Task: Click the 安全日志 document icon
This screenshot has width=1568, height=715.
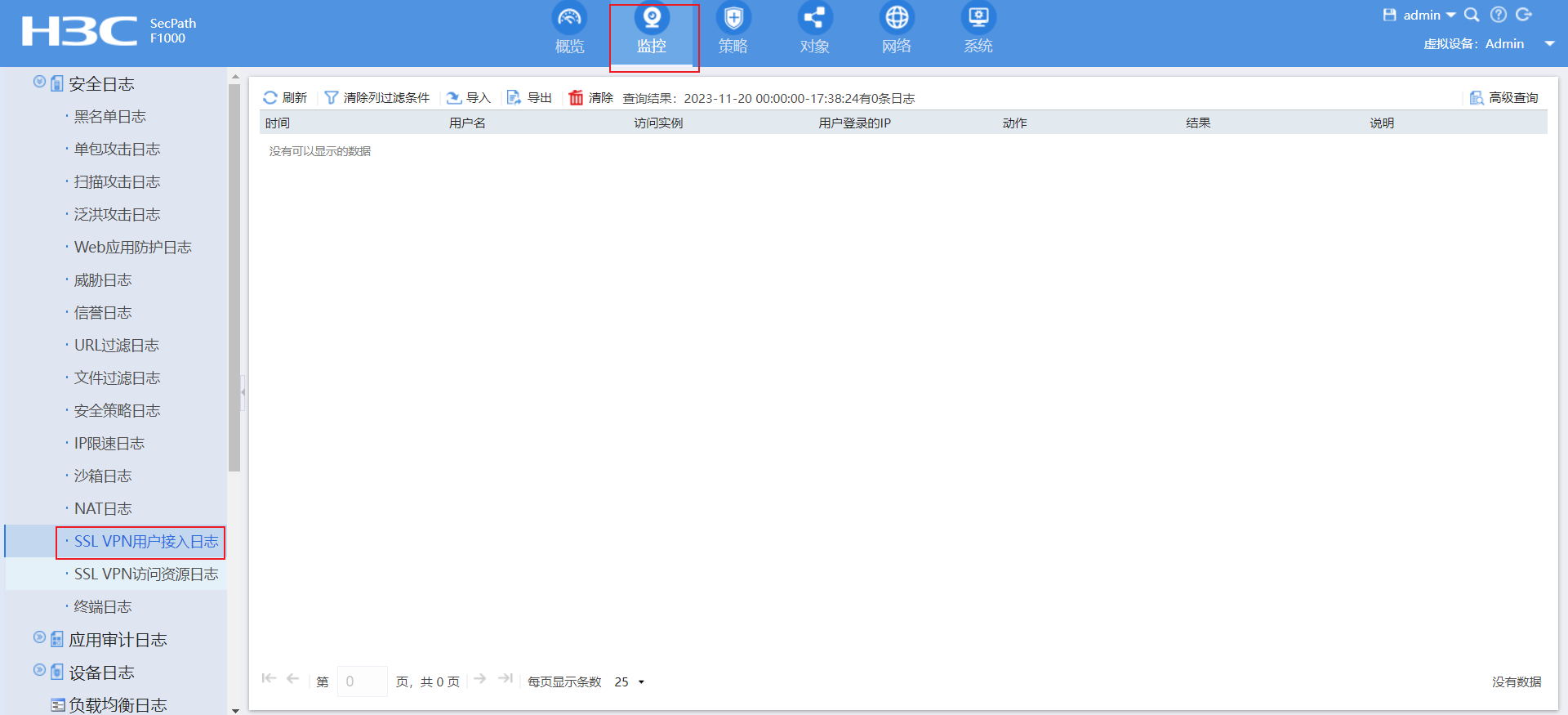Action: click(57, 83)
